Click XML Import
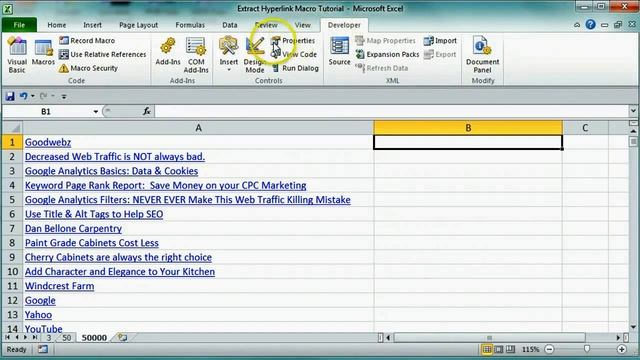The height and width of the screenshot is (360, 640). click(x=440, y=40)
